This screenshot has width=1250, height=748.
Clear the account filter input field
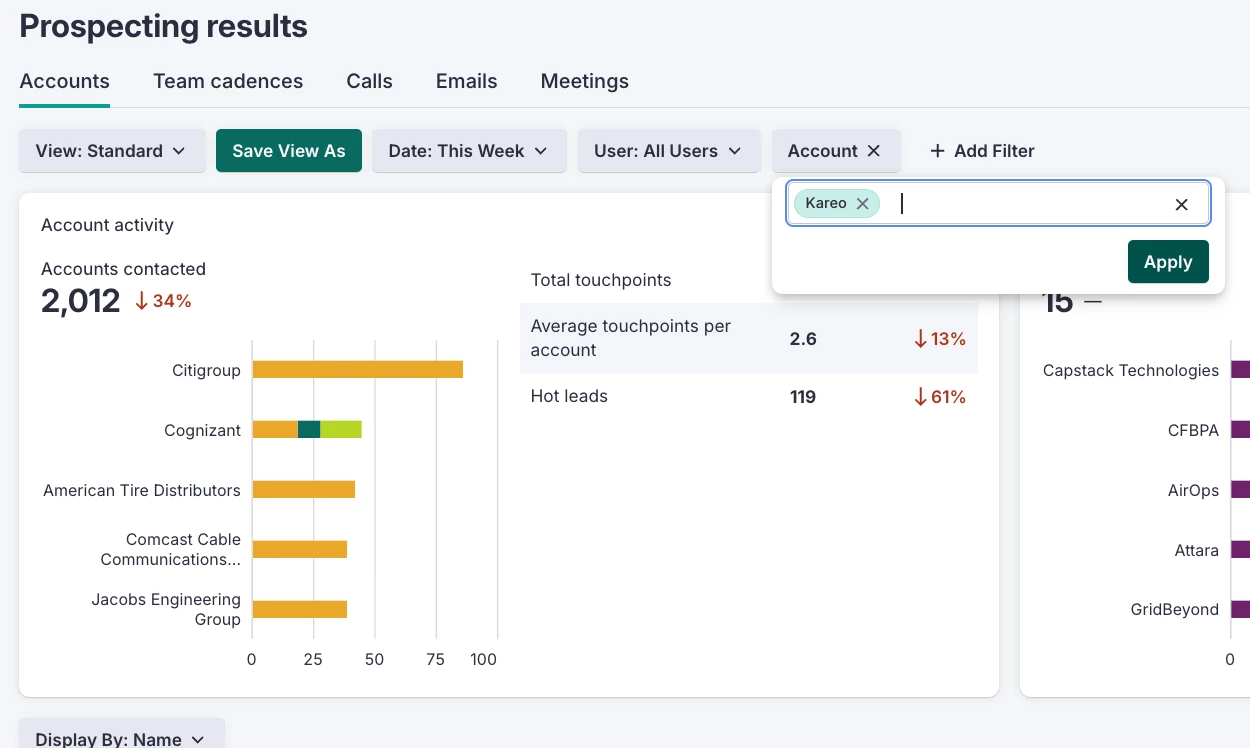(1181, 204)
